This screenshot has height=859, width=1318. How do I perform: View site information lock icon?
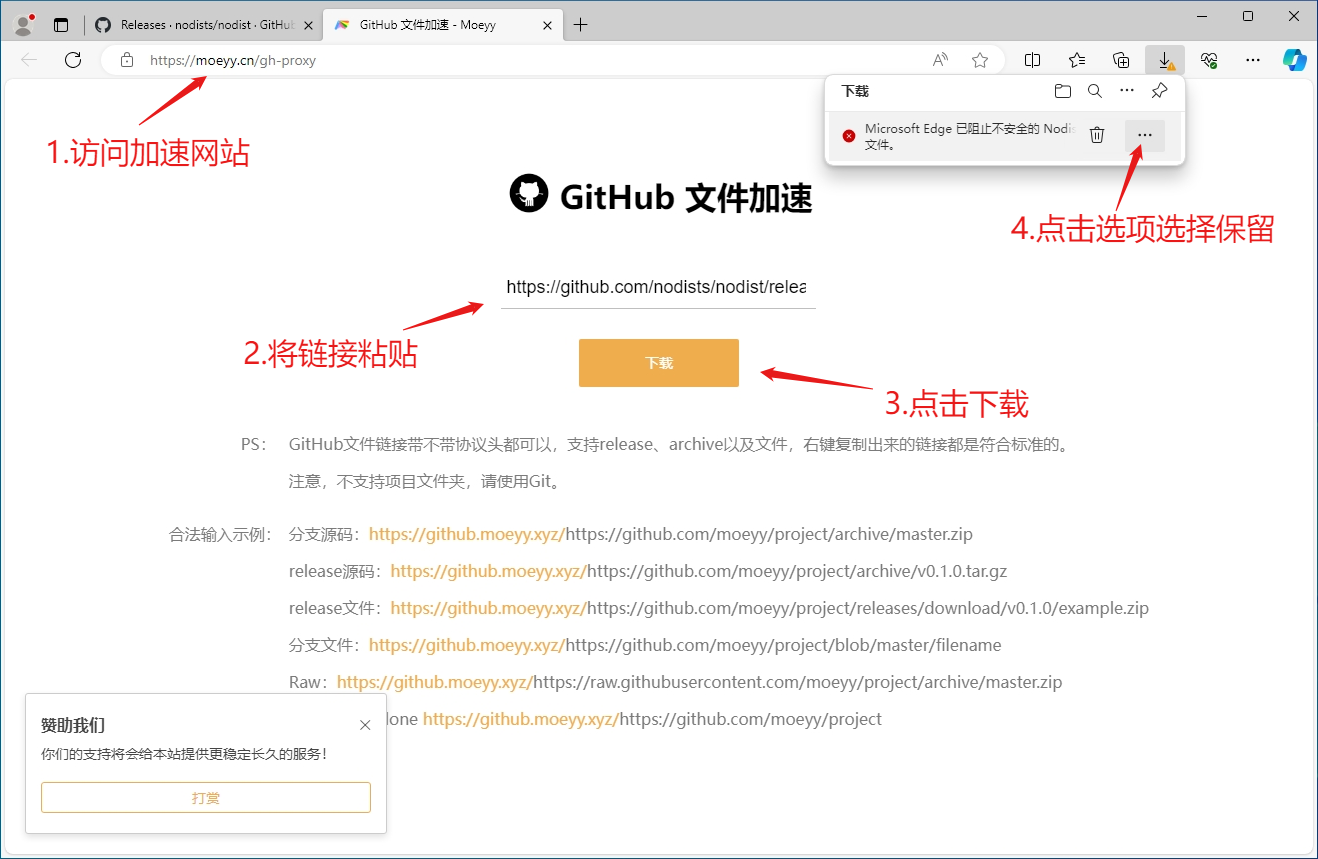tap(127, 60)
